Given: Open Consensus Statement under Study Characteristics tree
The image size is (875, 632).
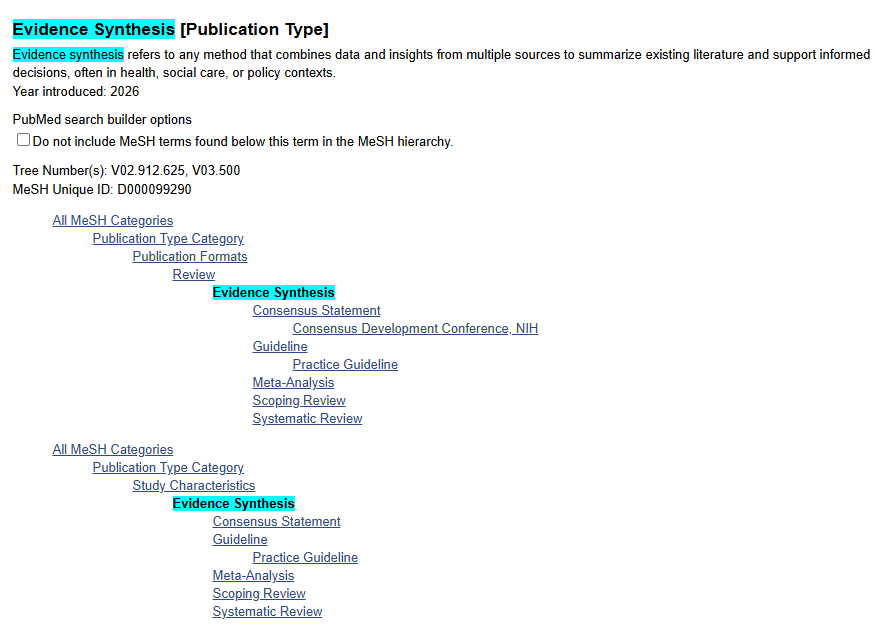Looking at the screenshot, I should tap(276, 521).
